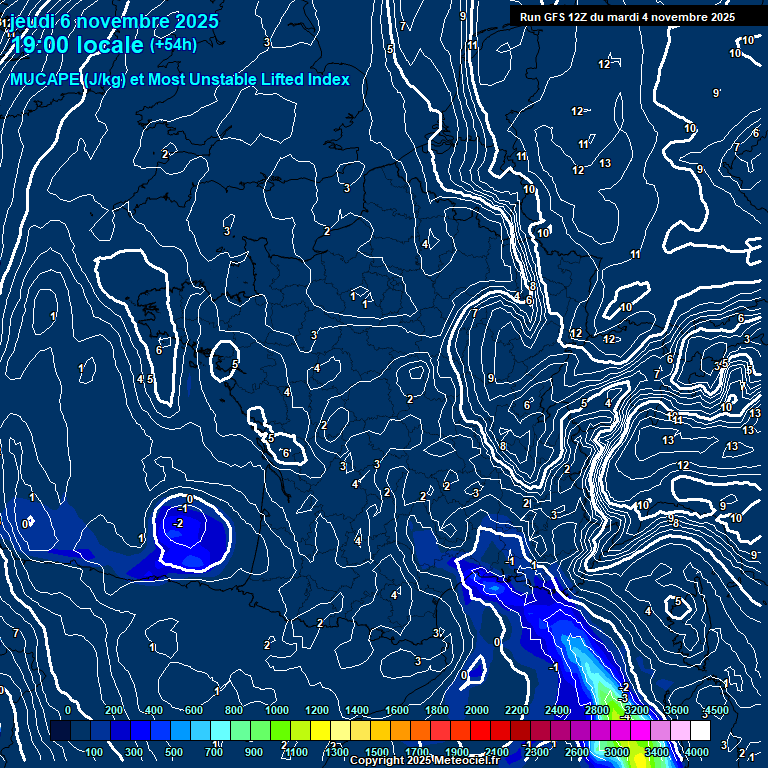The width and height of the screenshot is (768, 768).
Task: Click the 'Run GFS 12Z du mardi 4 novembre 2025' header
Action: [x=627, y=17]
